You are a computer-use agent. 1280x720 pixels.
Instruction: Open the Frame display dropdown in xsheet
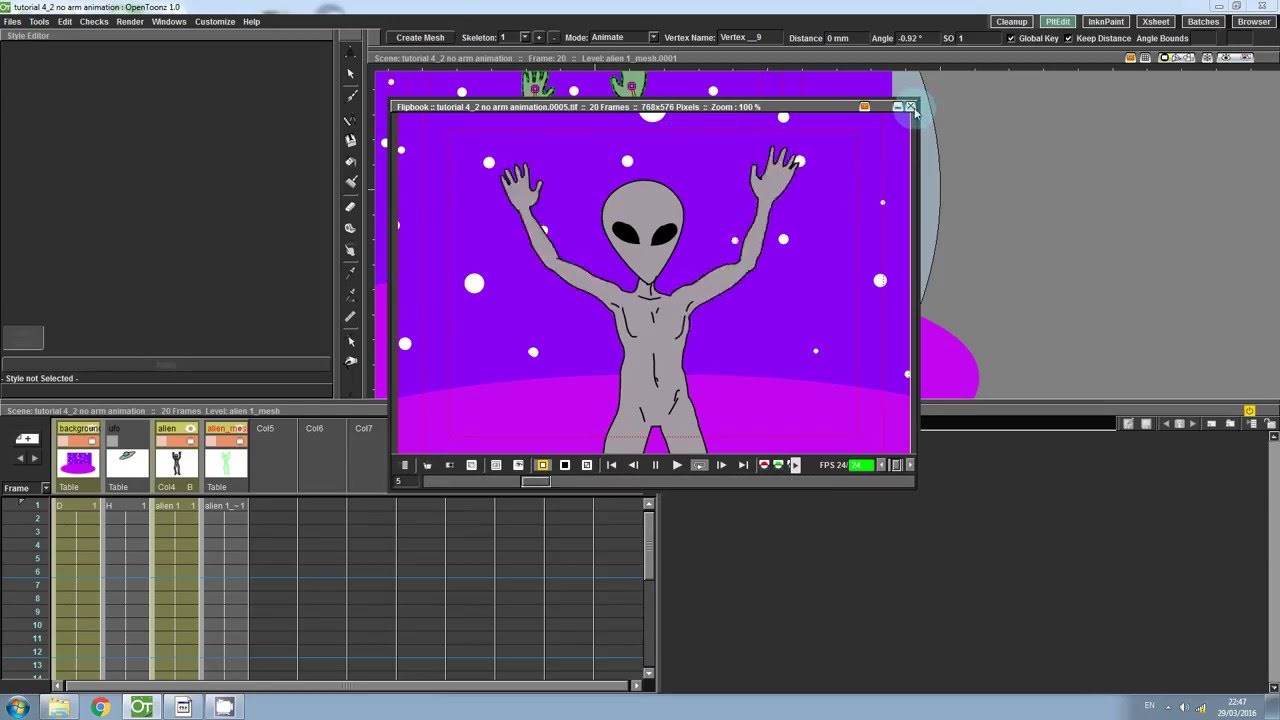tap(45, 488)
